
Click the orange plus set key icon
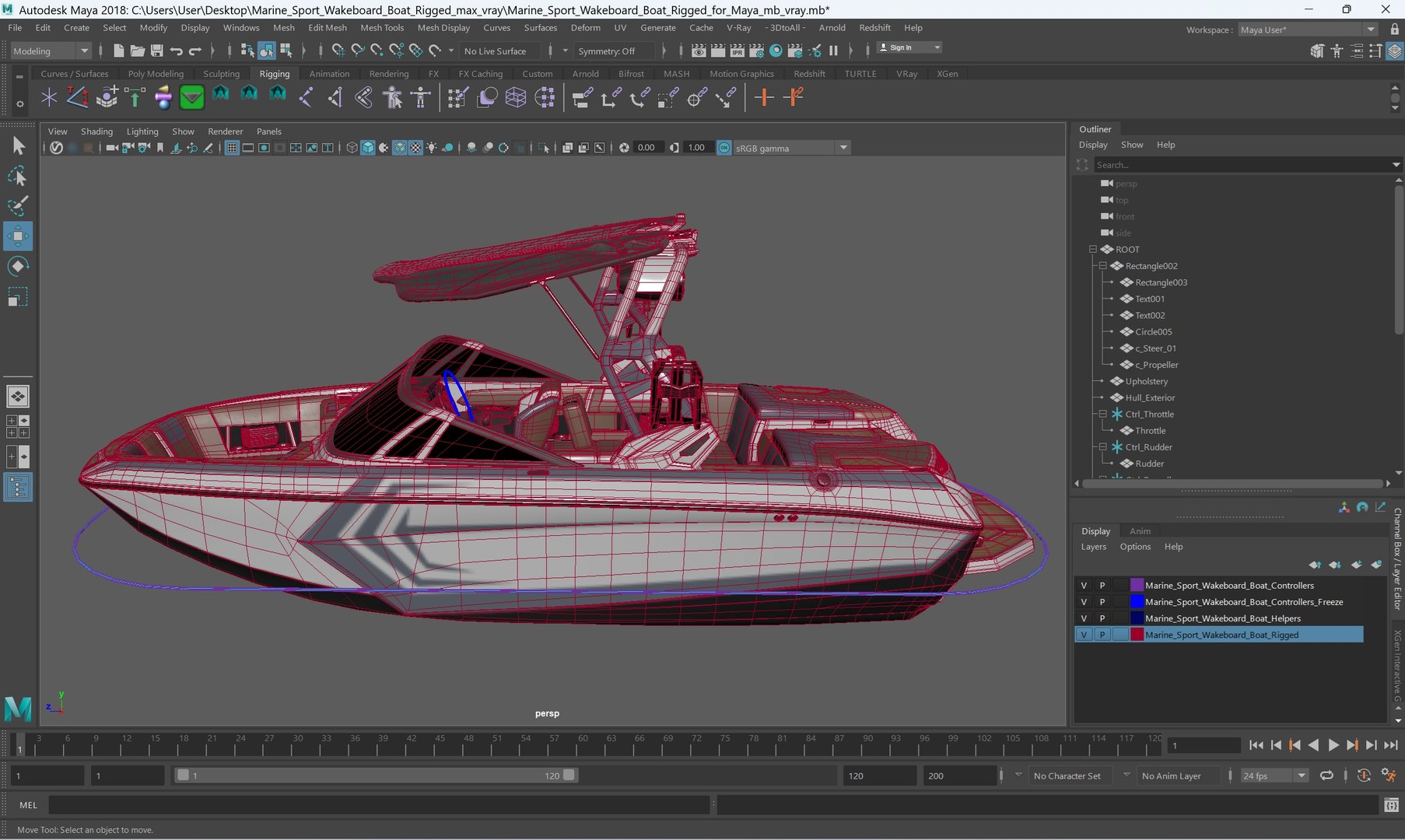(x=764, y=97)
